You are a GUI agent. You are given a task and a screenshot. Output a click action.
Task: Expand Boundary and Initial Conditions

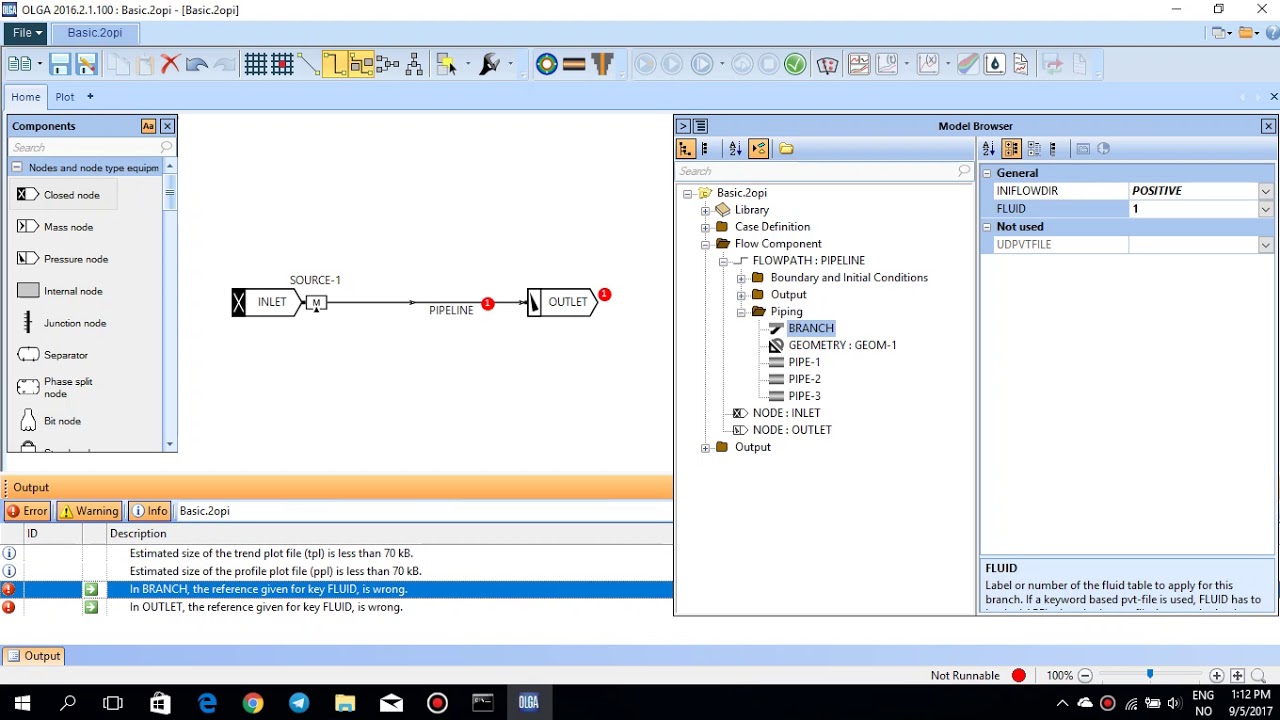coord(741,278)
